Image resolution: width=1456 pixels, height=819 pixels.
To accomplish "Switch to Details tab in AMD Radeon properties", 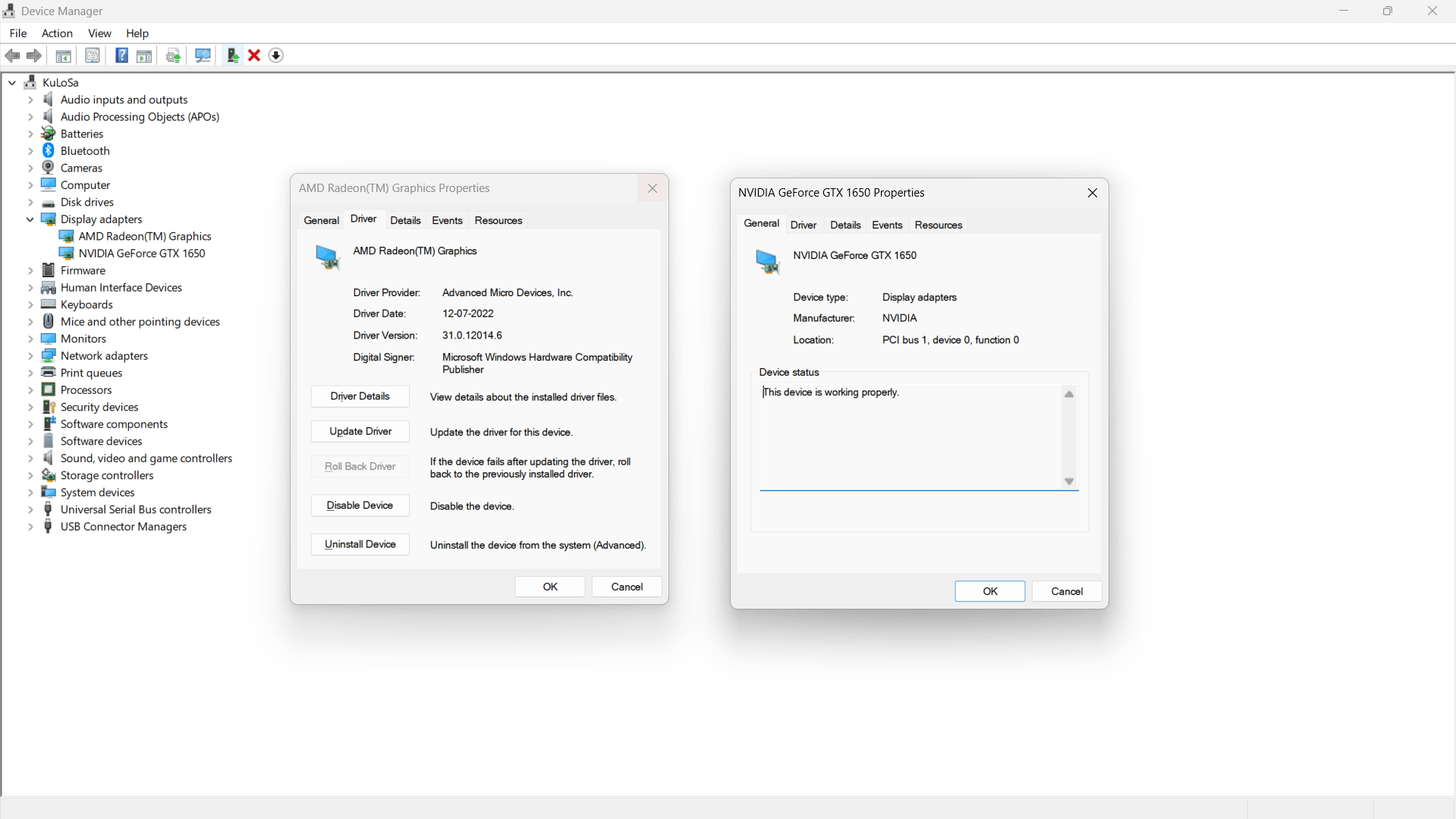I will (x=405, y=220).
